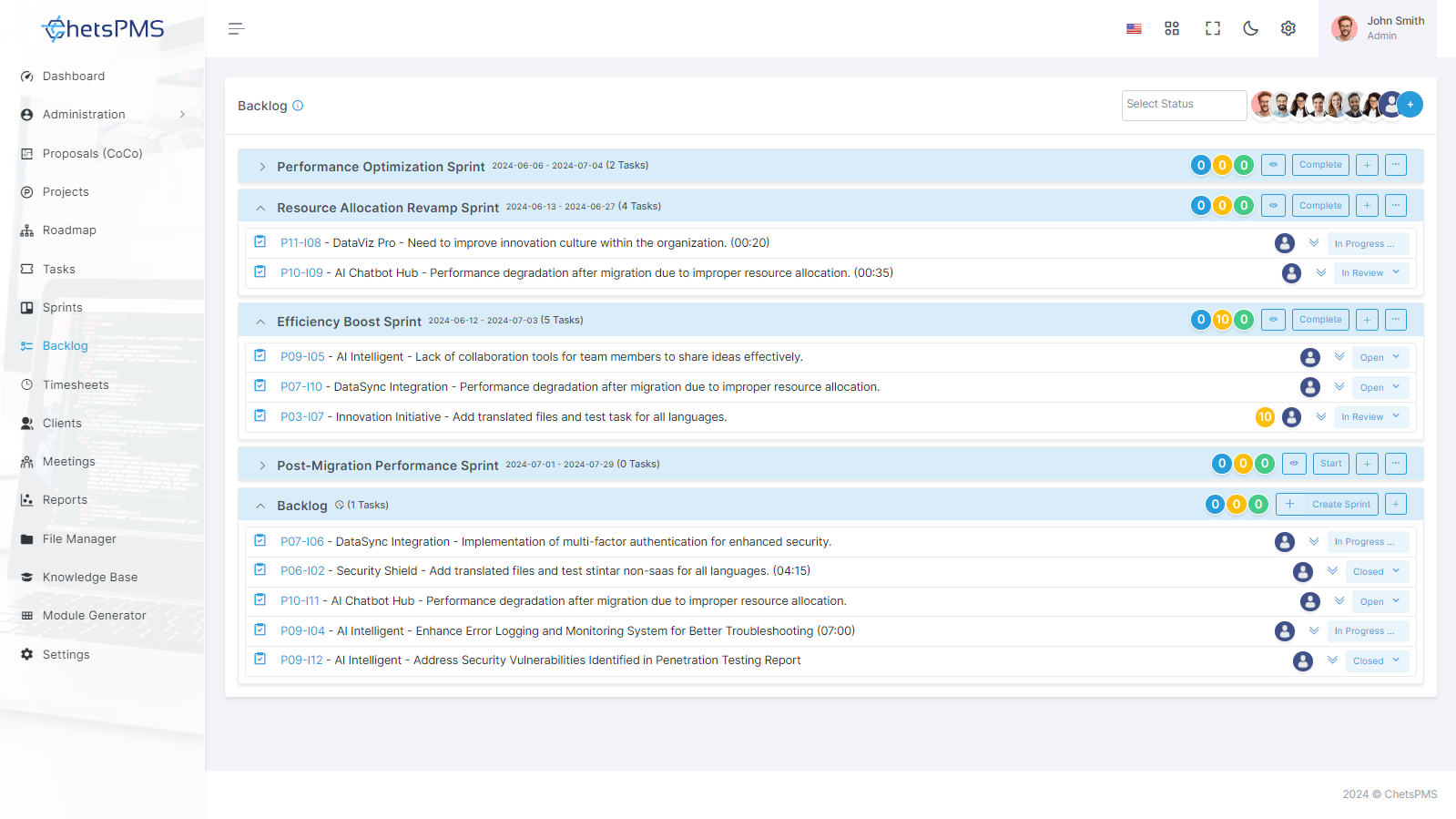The width and height of the screenshot is (1456, 819).
Task: Open the Select Status field
Action: 1184,105
